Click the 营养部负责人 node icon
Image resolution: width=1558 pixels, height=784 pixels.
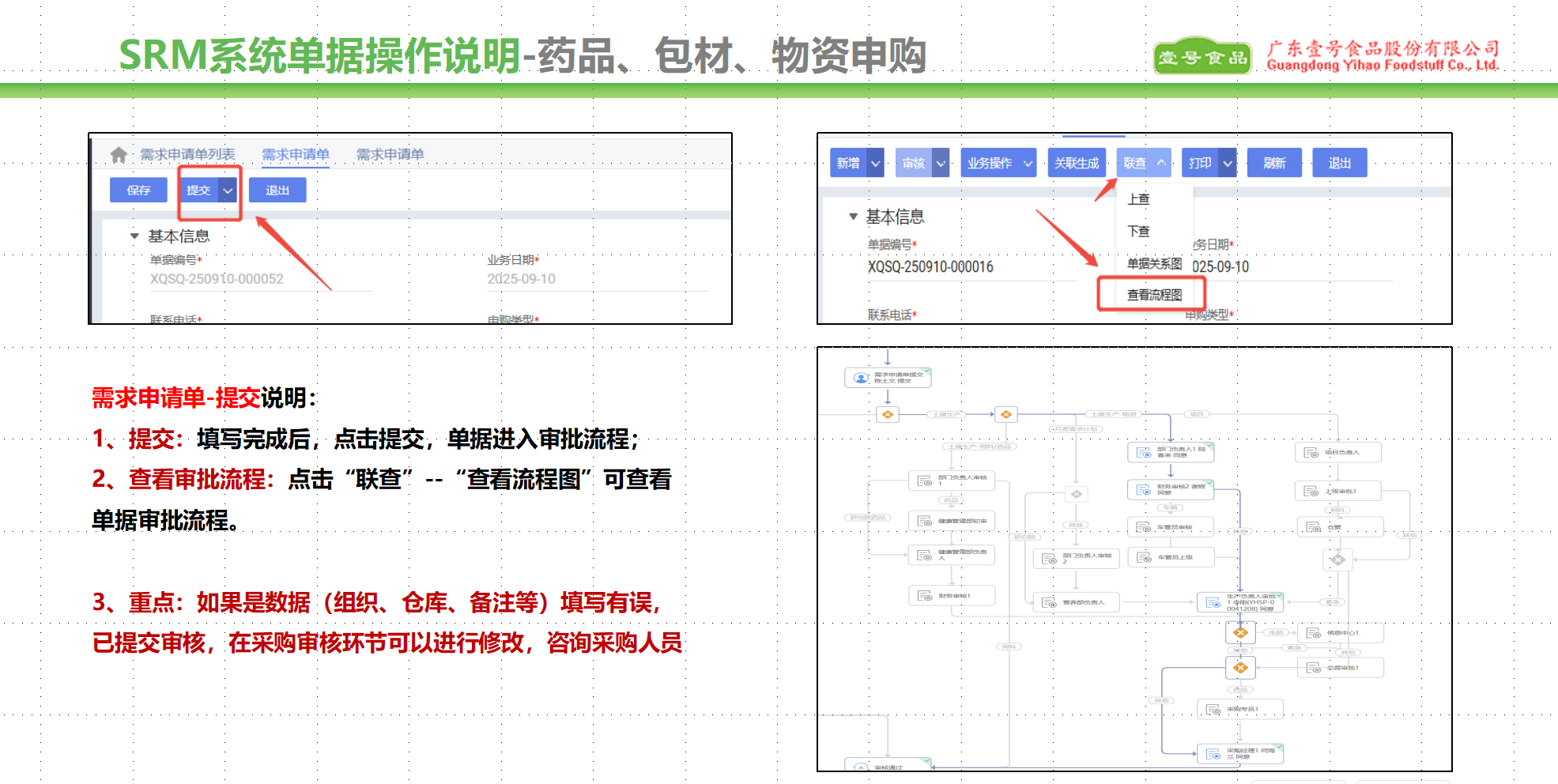pos(1049,602)
